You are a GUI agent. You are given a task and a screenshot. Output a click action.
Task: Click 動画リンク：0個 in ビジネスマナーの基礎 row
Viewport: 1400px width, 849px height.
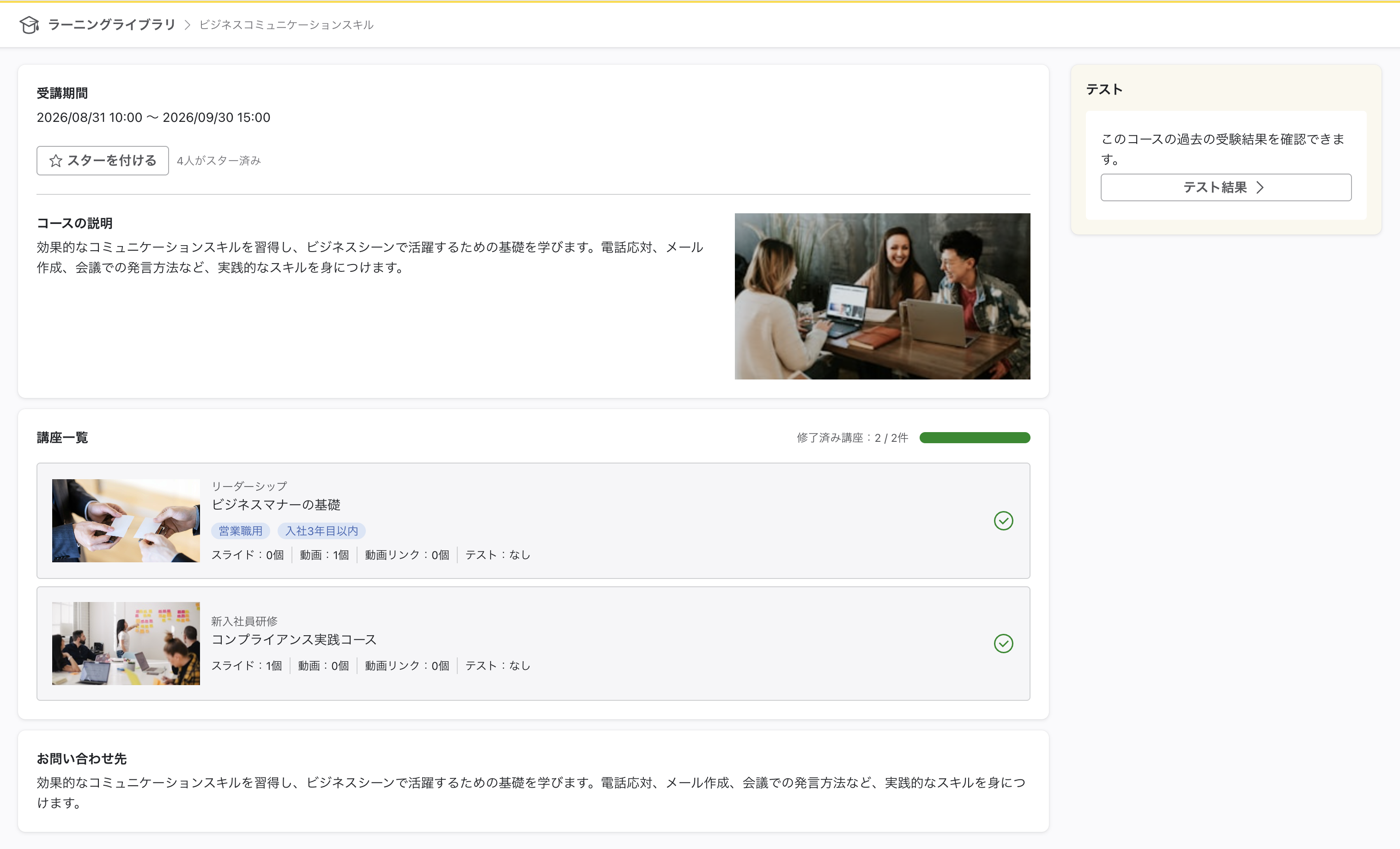[407, 555]
